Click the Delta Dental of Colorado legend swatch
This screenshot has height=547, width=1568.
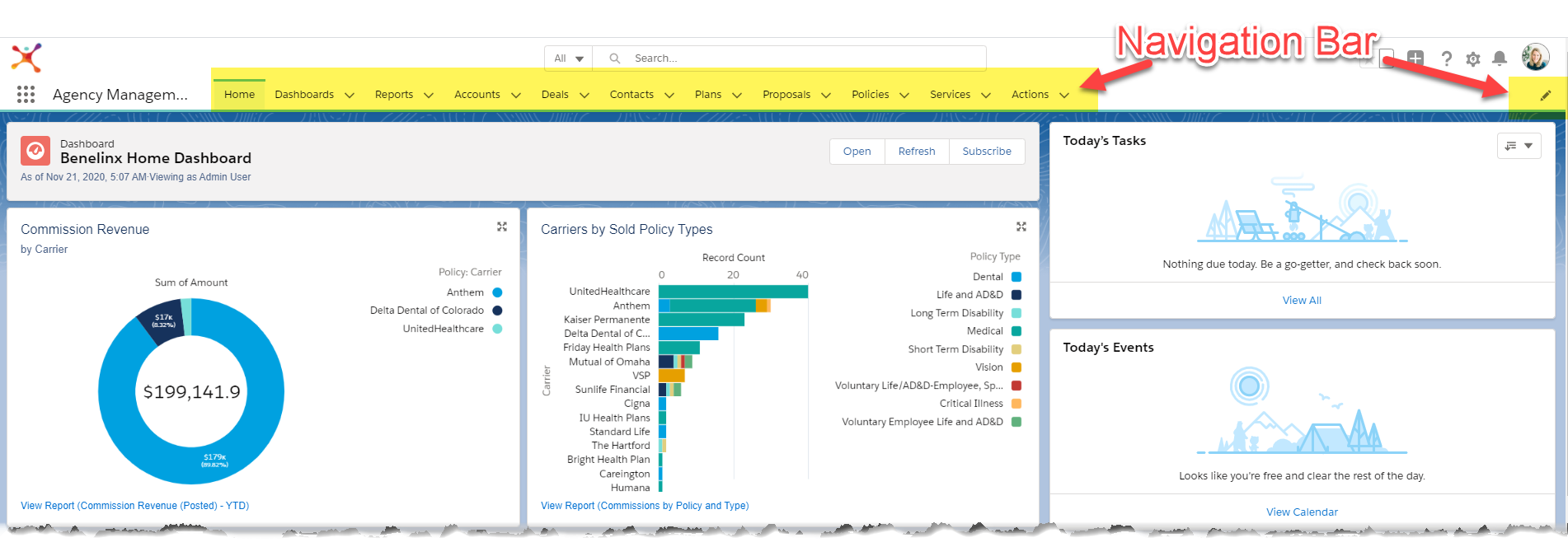click(x=497, y=311)
